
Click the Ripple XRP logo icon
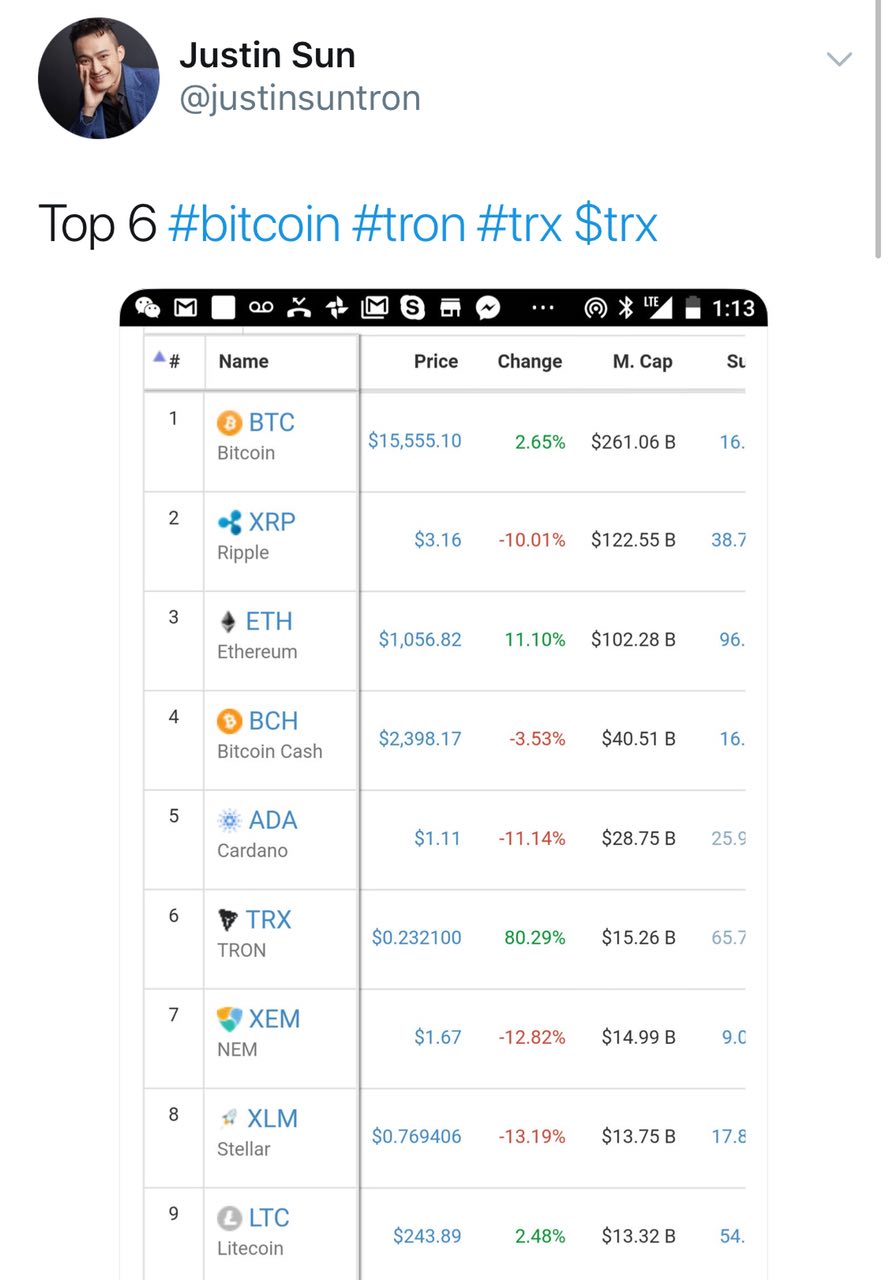coord(230,522)
